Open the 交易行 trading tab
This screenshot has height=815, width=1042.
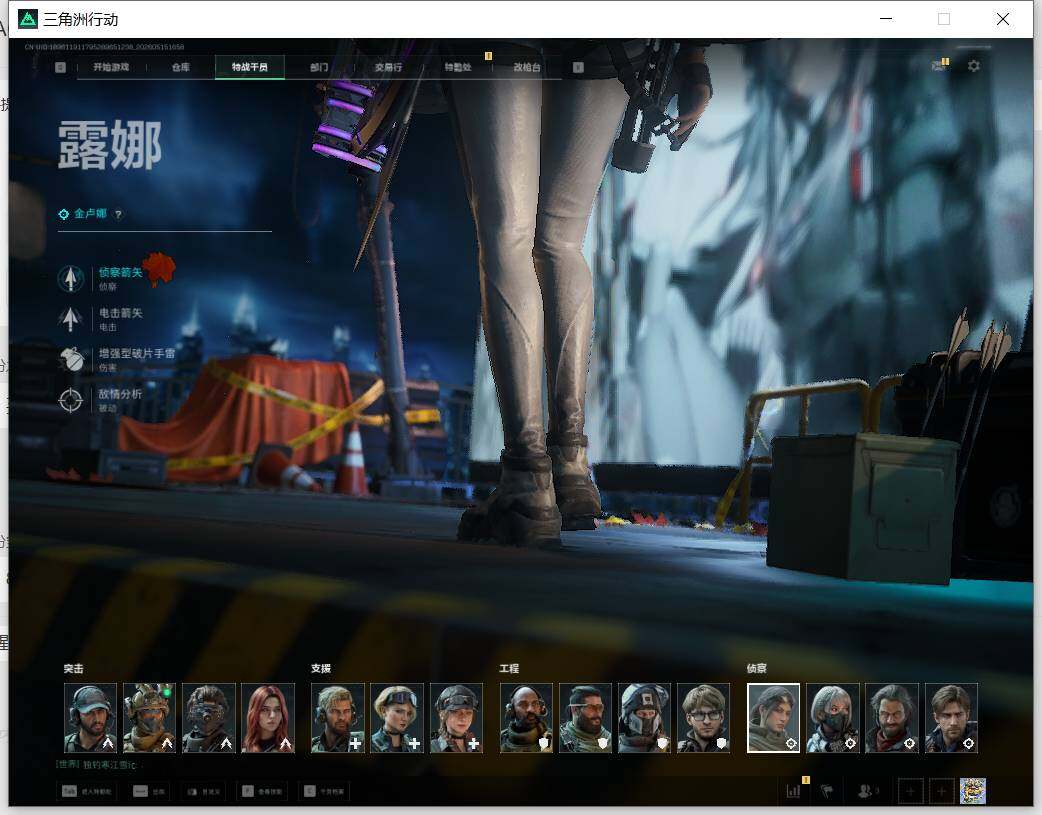point(388,67)
